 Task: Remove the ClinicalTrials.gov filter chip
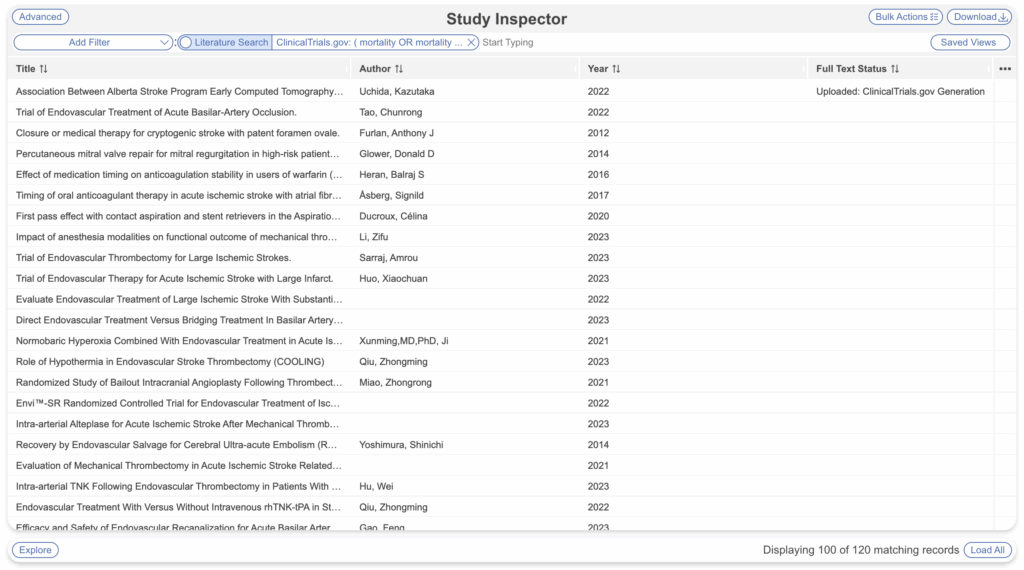click(471, 43)
